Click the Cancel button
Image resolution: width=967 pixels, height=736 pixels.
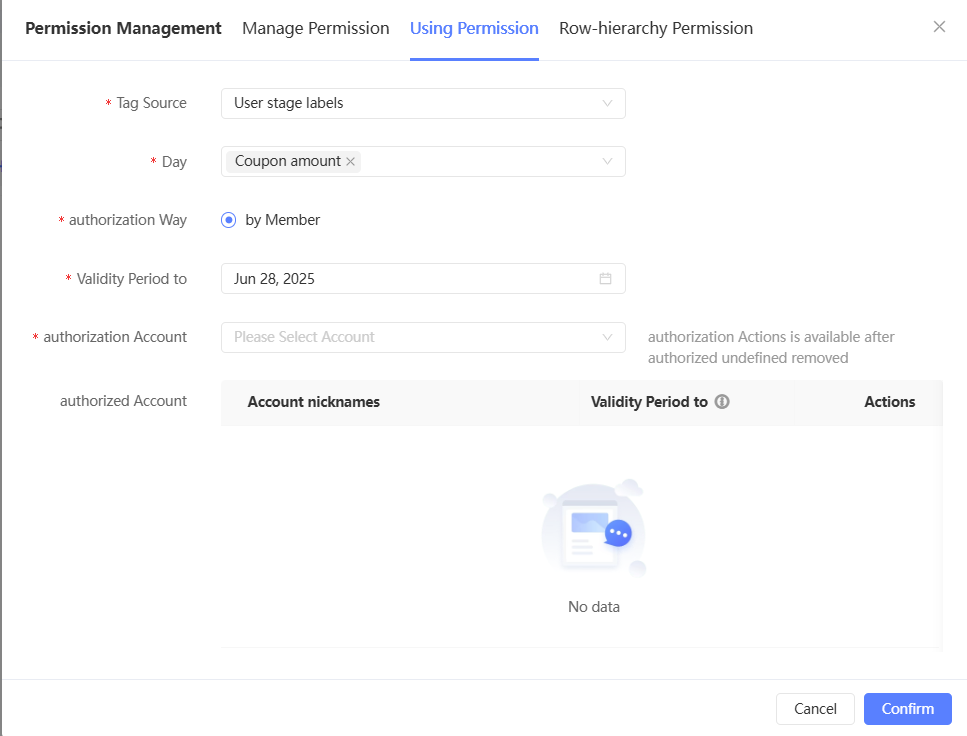coord(815,709)
